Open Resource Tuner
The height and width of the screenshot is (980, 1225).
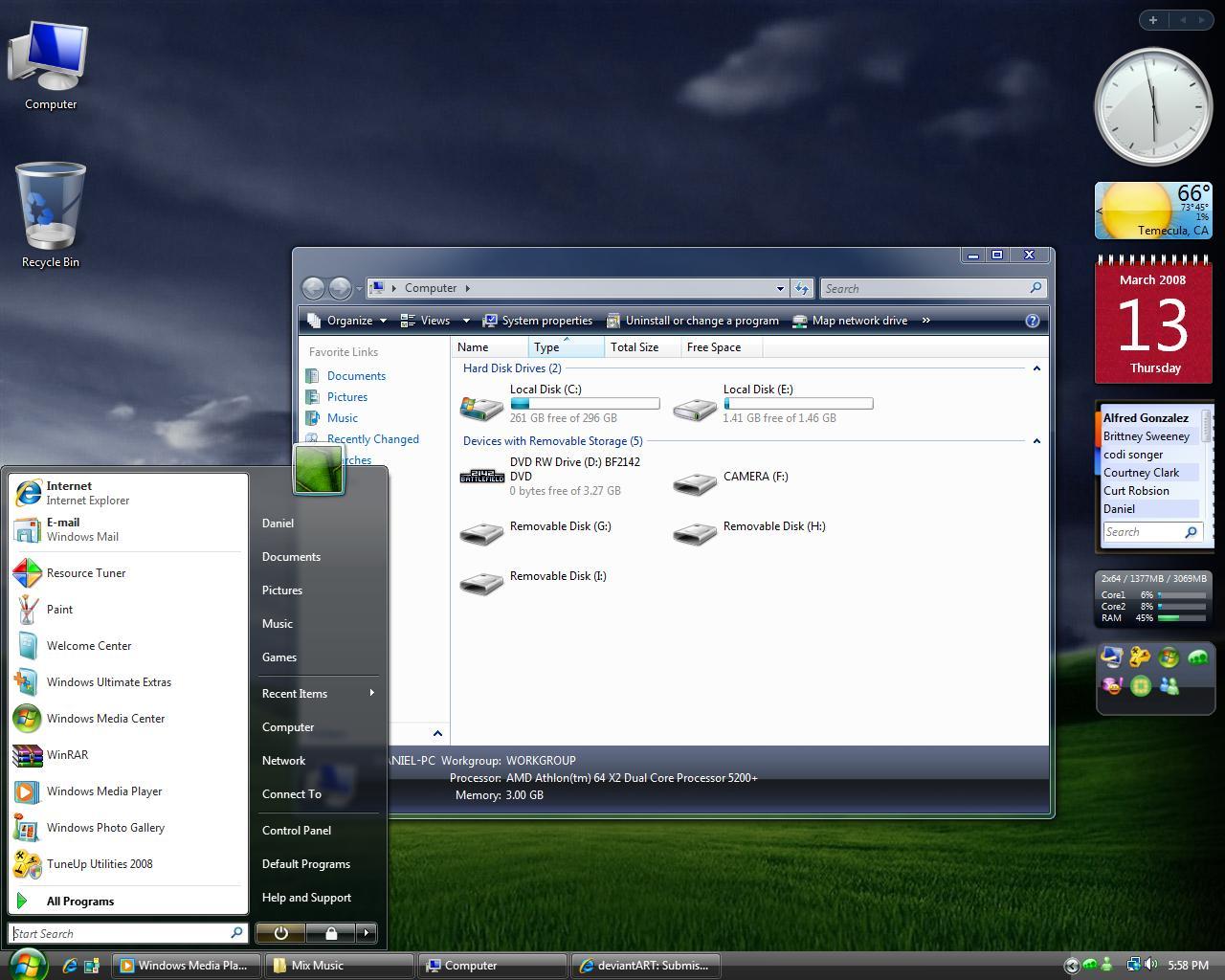click(86, 572)
